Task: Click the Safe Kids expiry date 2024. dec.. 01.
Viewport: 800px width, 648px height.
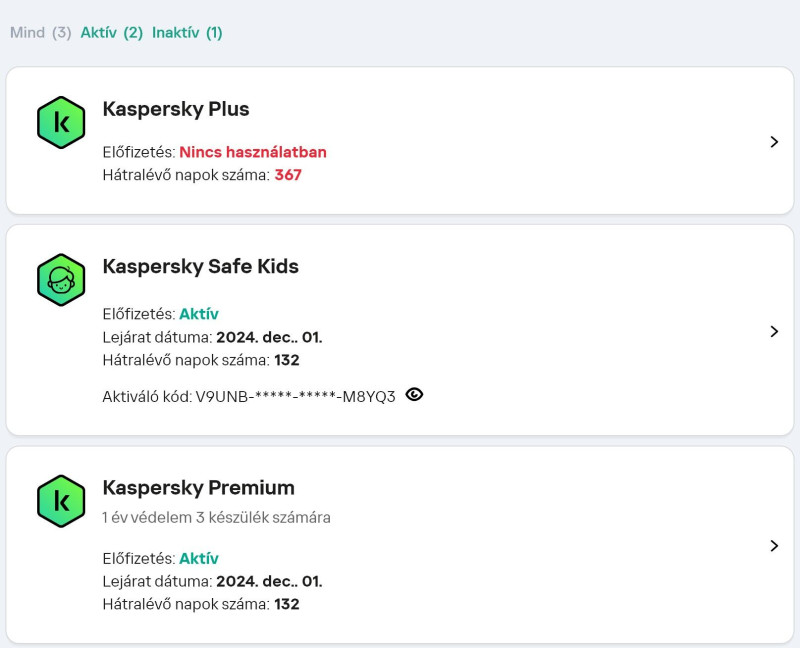Action: pyautogui.click(x=269, y=337)
